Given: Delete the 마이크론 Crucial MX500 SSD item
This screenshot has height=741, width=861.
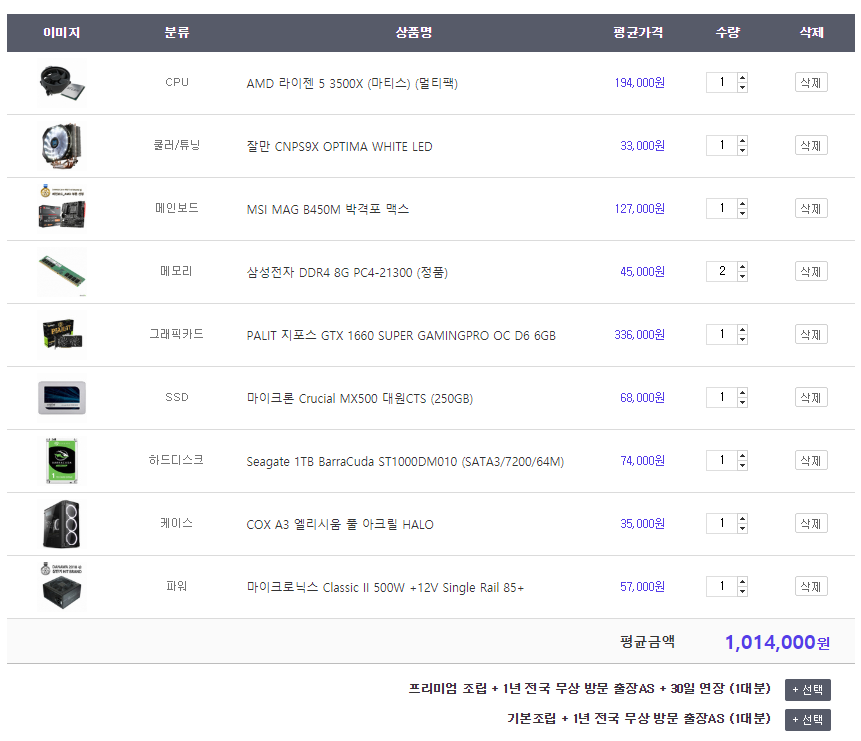Looking at the screenshot, I should click(x=811, y=397).
